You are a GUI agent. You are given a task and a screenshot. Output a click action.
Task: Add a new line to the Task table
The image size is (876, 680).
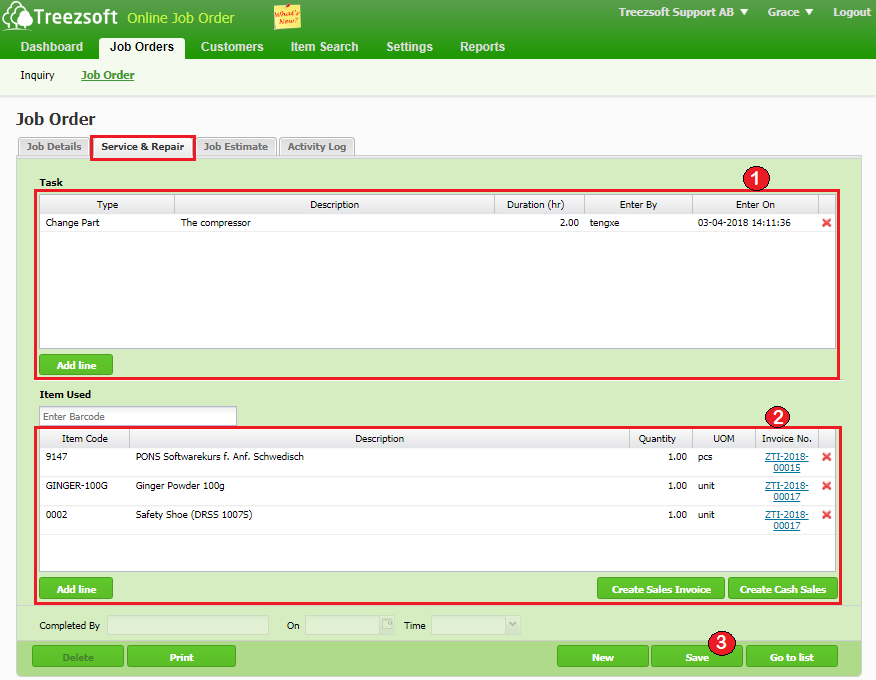coord(75,364)
